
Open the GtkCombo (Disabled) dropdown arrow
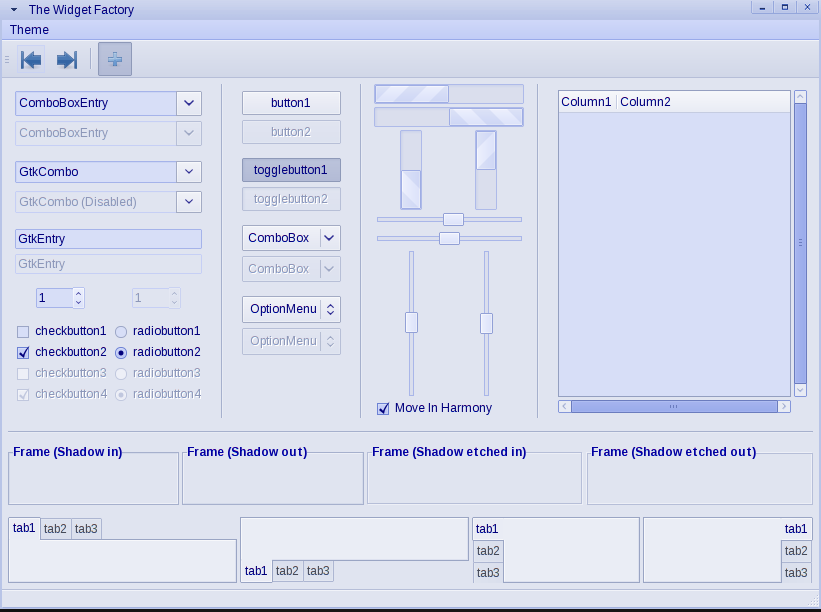point(189,202)
